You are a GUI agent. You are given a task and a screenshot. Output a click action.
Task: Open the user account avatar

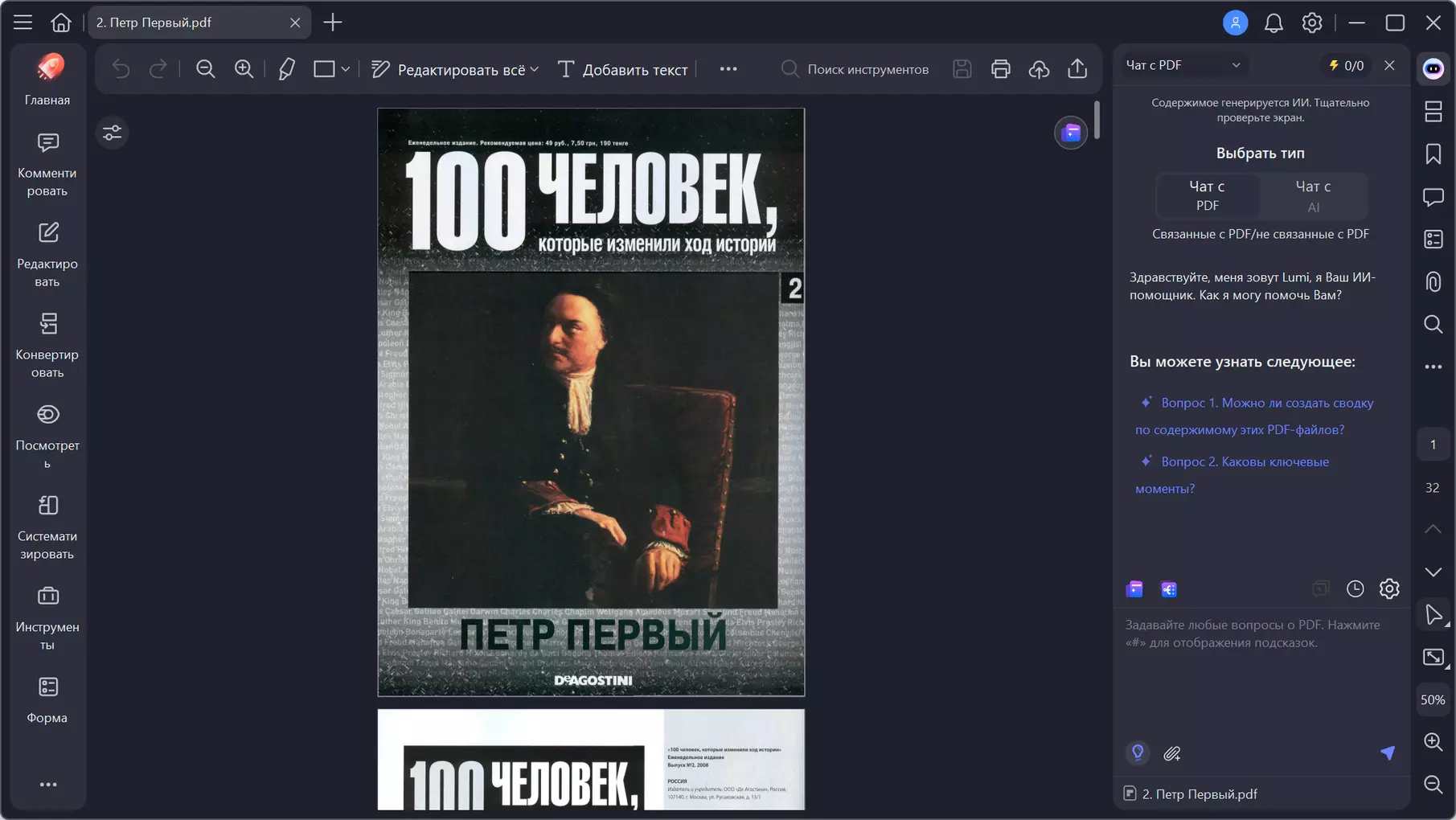pos(1235,23)
